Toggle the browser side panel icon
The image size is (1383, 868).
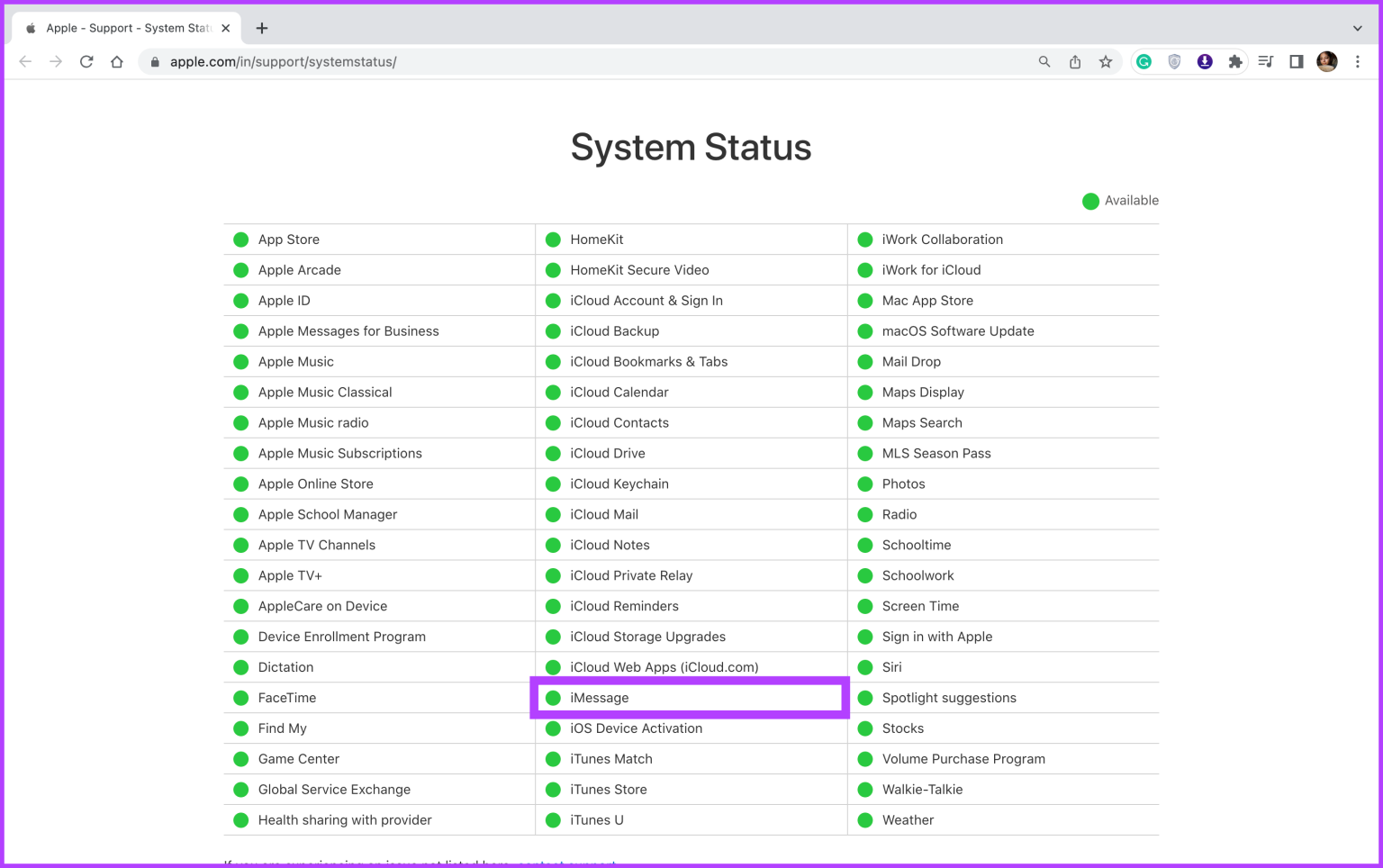pos(1297,62)
